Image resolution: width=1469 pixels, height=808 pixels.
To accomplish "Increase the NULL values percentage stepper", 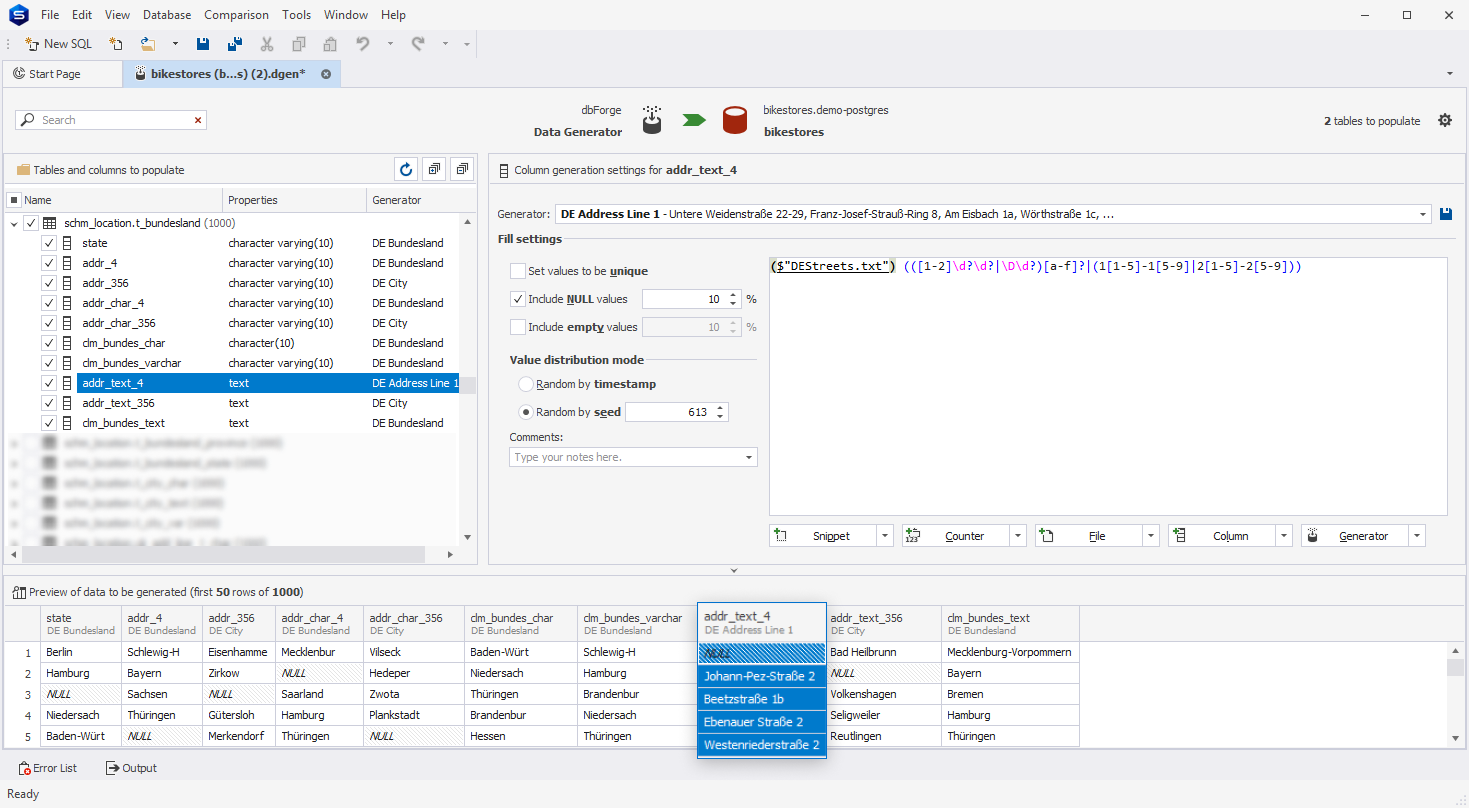I will (733, 295).
